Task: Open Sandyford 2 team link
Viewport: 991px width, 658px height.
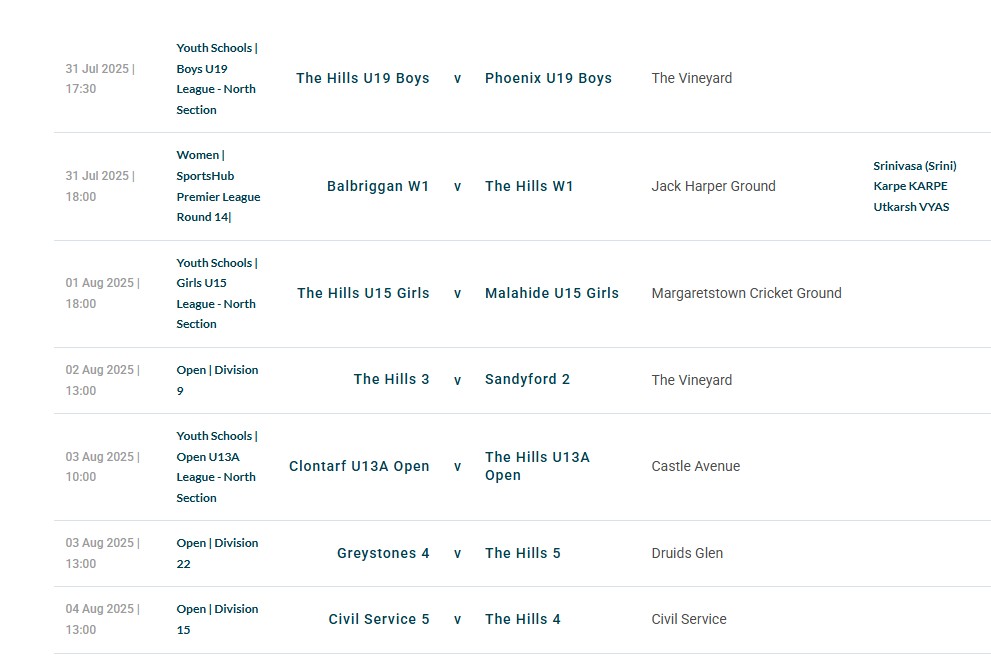Action: pos(527,379)
